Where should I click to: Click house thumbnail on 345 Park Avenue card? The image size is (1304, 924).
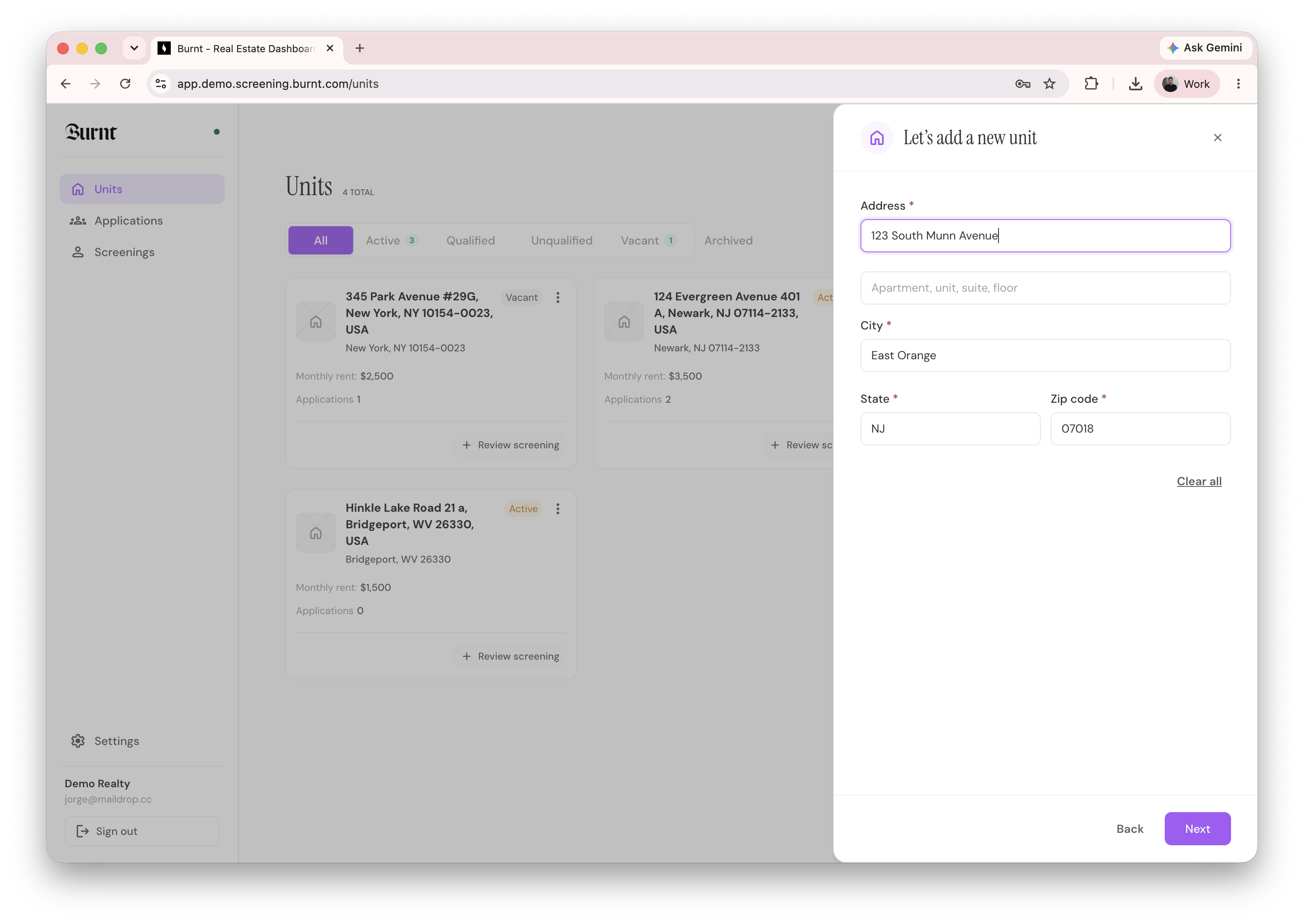pyautogui.click(x=316, y=322)
